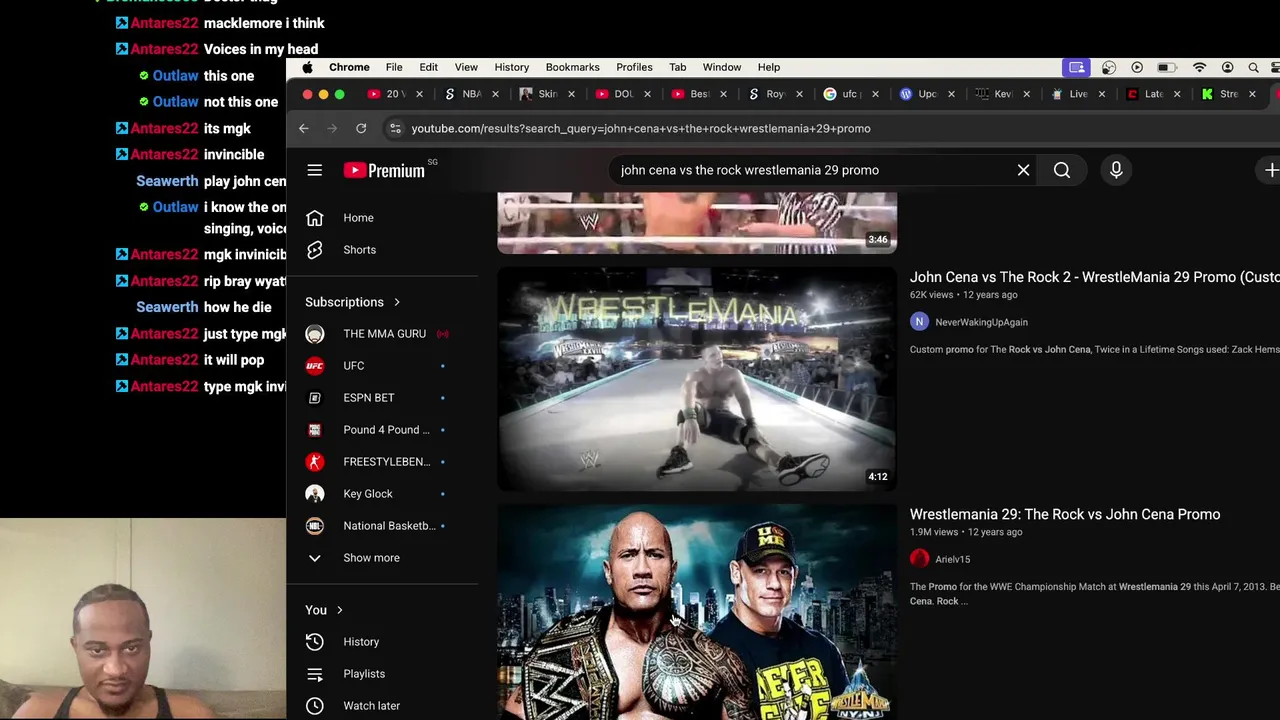1280x720 pixels.
Task: Open the YouTube hamburger guide menu
Action: point(314,170)
